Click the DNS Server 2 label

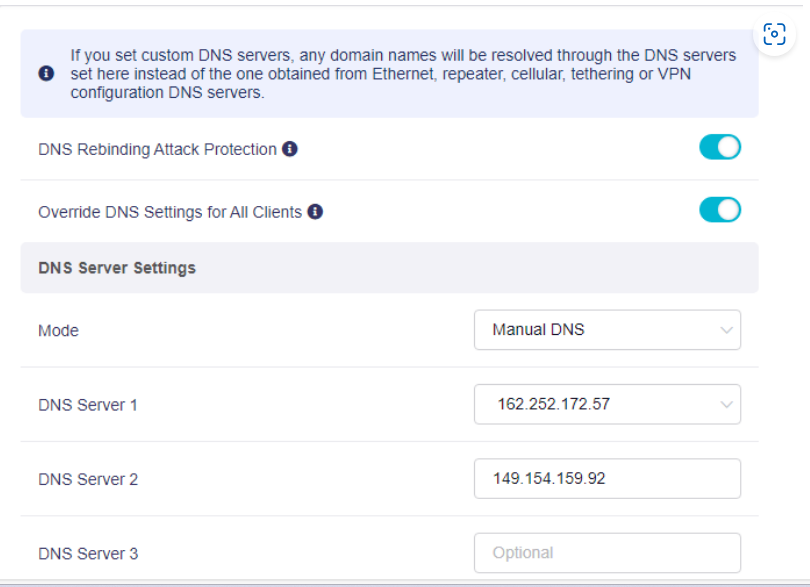click(x=88, y=480)
